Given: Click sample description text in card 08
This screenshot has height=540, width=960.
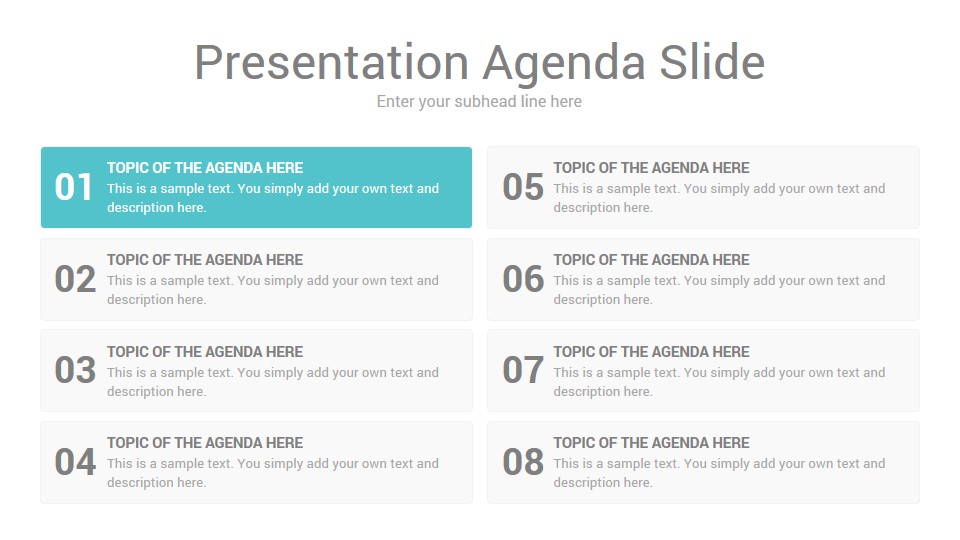Looking at the screenshot, I should (x=719, y=473).
